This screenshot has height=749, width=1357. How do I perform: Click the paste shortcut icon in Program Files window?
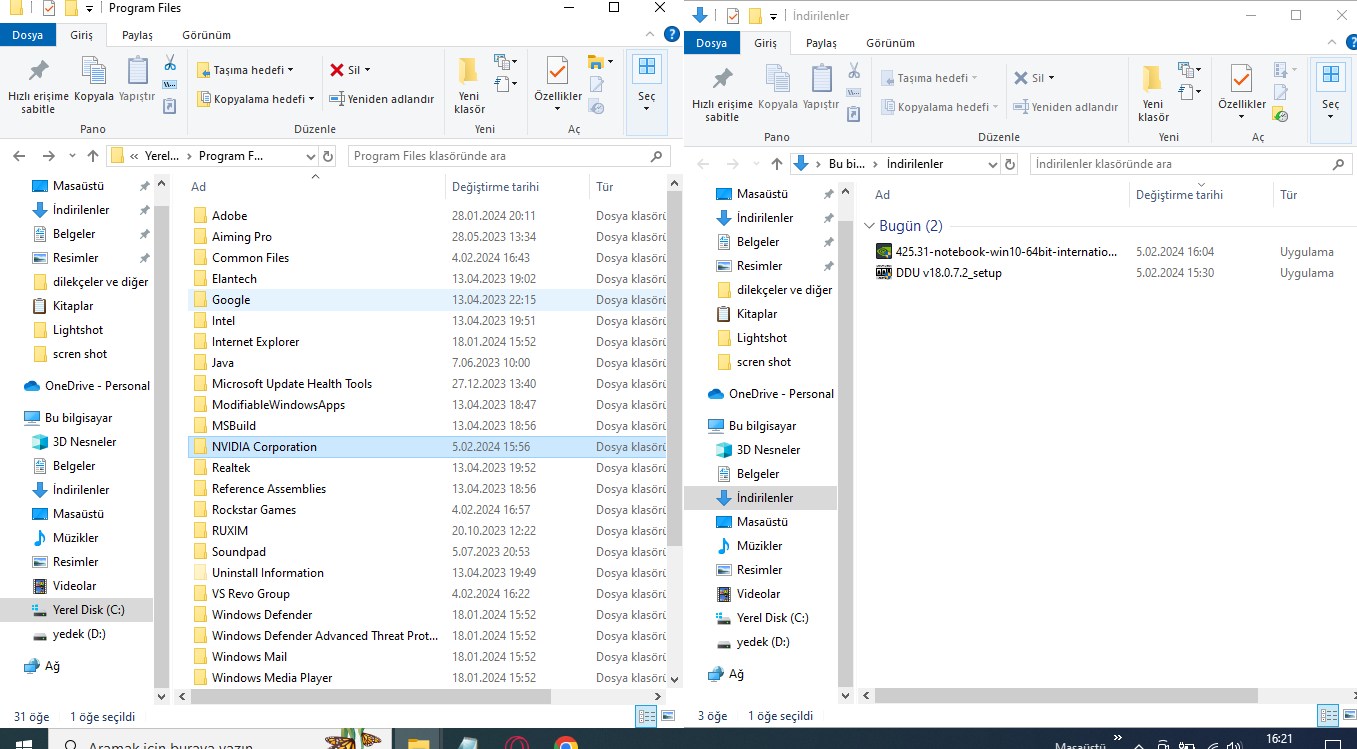tap(170, 104)
